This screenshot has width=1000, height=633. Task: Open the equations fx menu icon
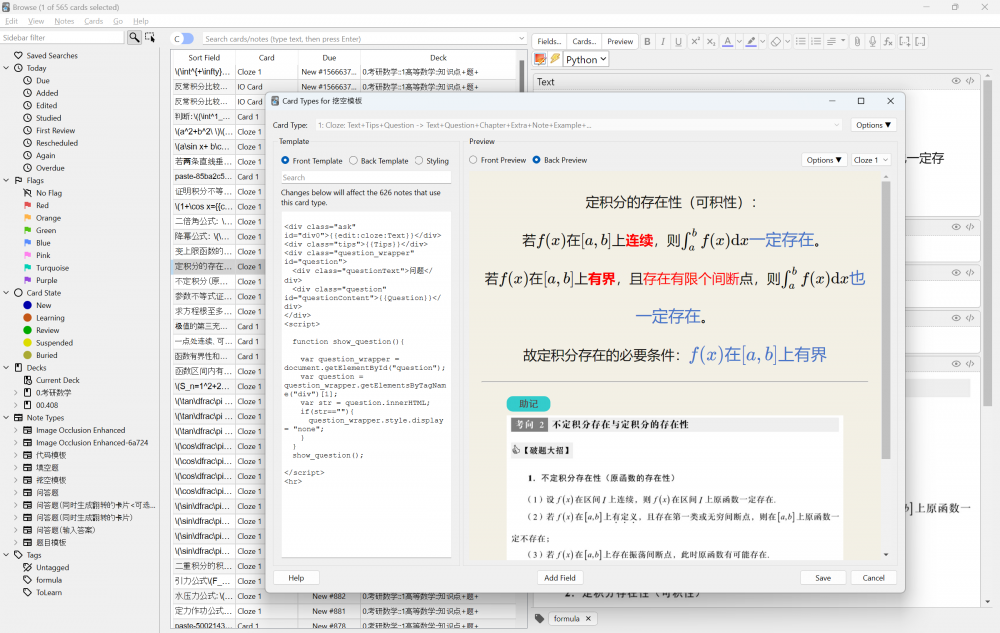point(888,41)
